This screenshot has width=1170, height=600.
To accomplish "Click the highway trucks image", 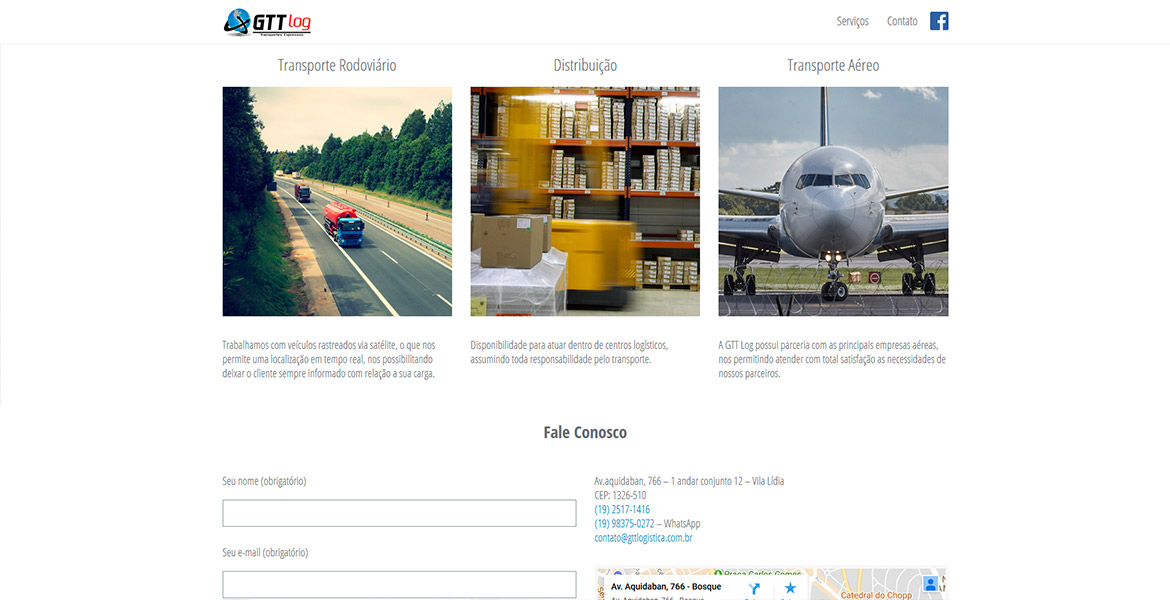I will click(x=337, y=201).
